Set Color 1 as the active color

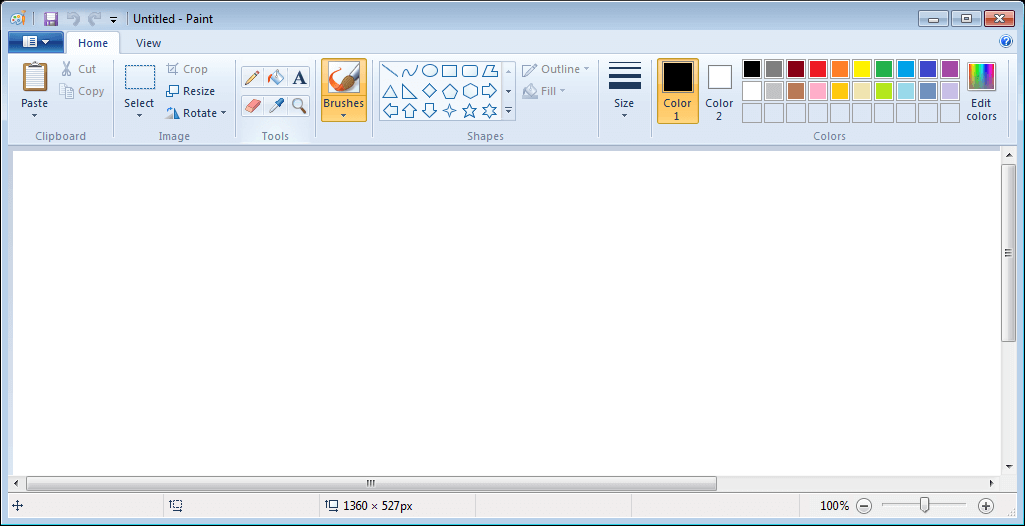[677, 90]
